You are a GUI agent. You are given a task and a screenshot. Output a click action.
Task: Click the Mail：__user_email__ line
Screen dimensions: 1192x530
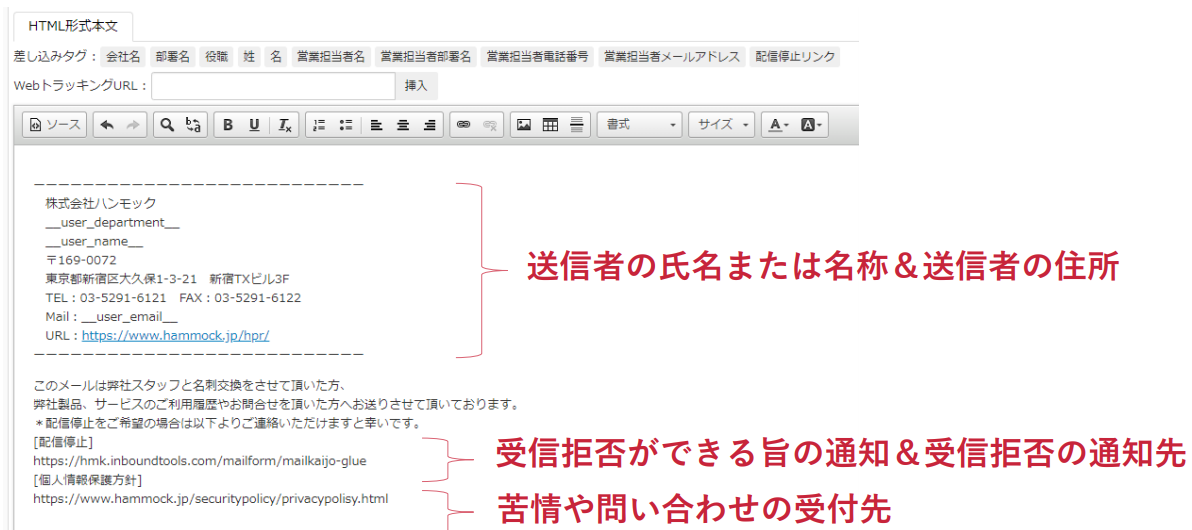coord(111,317)
